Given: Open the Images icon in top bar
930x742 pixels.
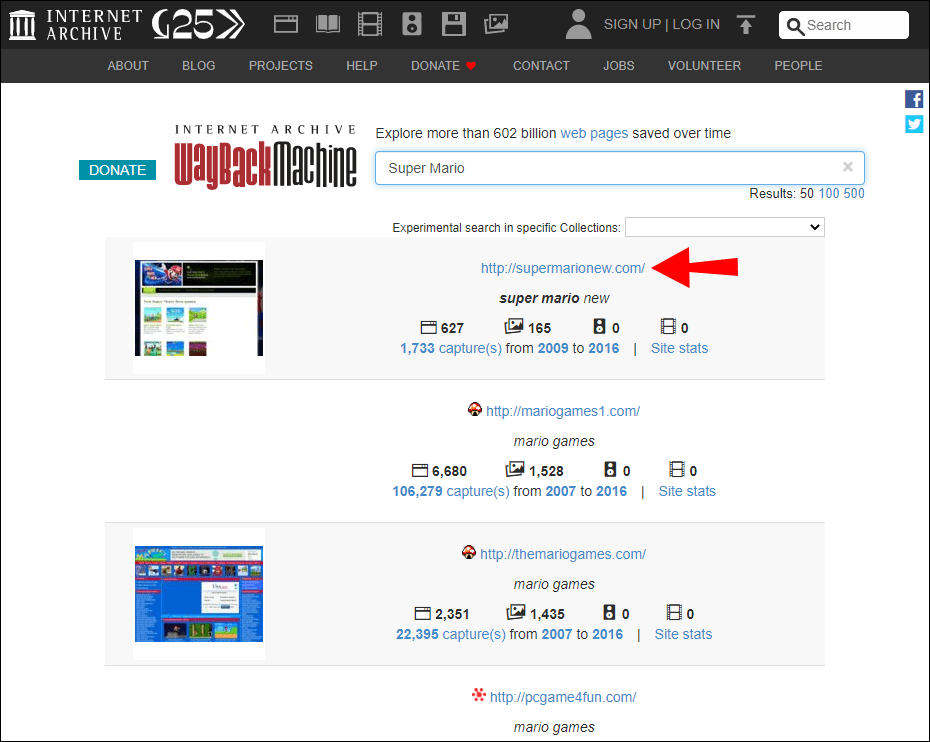Looking at the screenshot, I should 496,24.
